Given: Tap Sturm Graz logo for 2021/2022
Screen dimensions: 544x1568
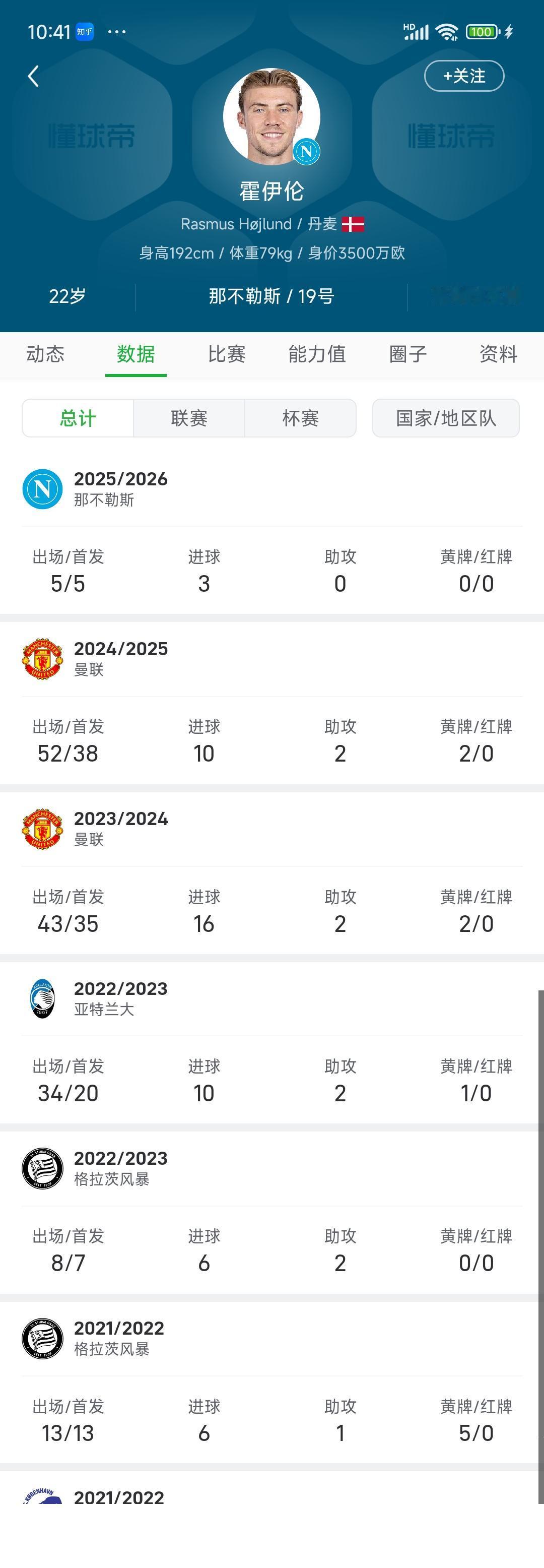Looking at the screenshot, I should (43, 1338).
